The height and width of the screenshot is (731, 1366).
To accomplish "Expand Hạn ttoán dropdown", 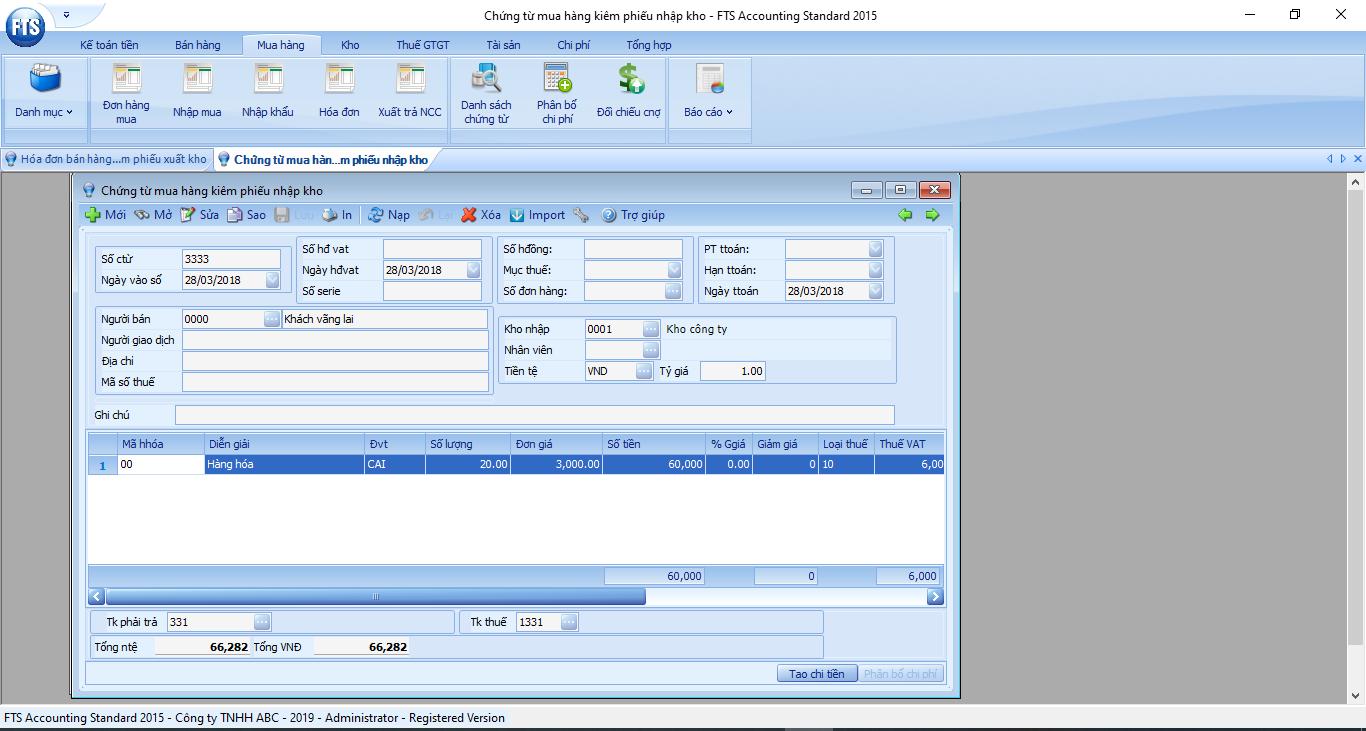I will [875, 270].
